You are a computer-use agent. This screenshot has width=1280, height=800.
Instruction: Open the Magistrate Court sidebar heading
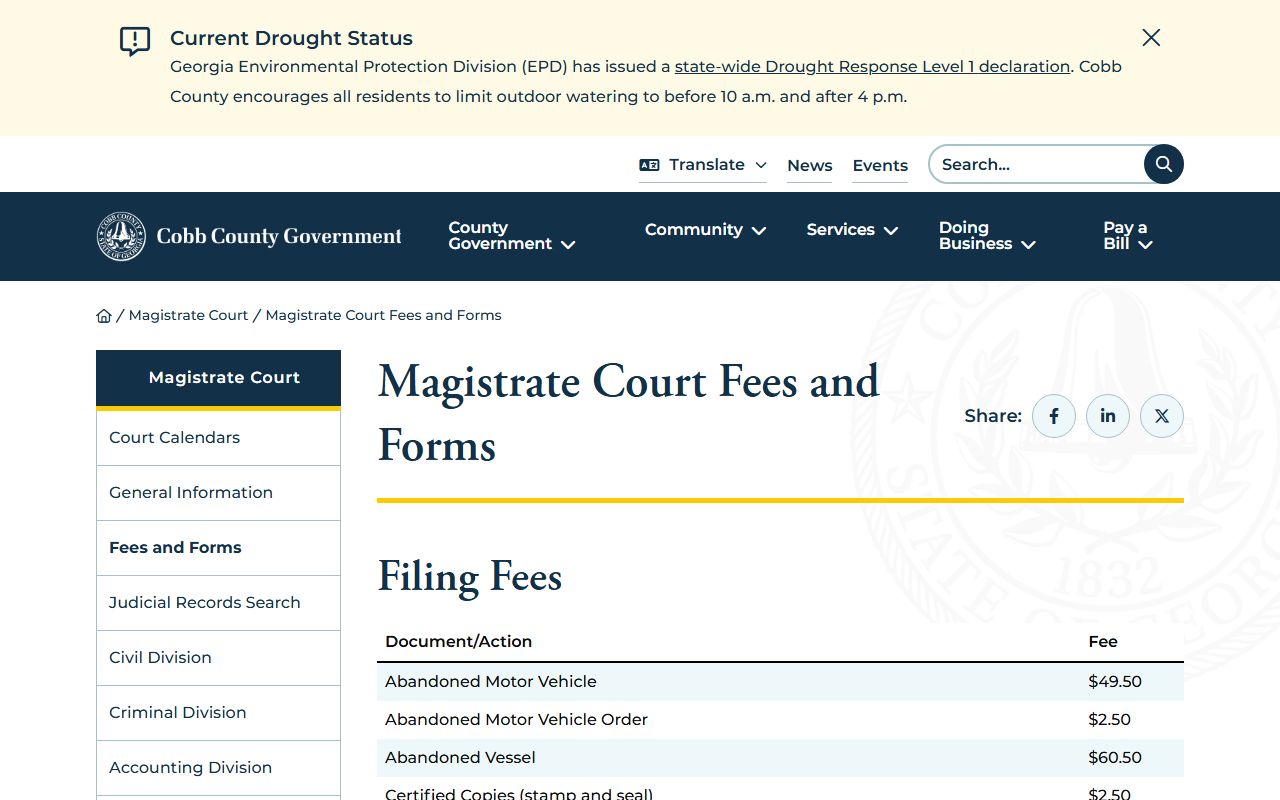(x=218, y=378)
